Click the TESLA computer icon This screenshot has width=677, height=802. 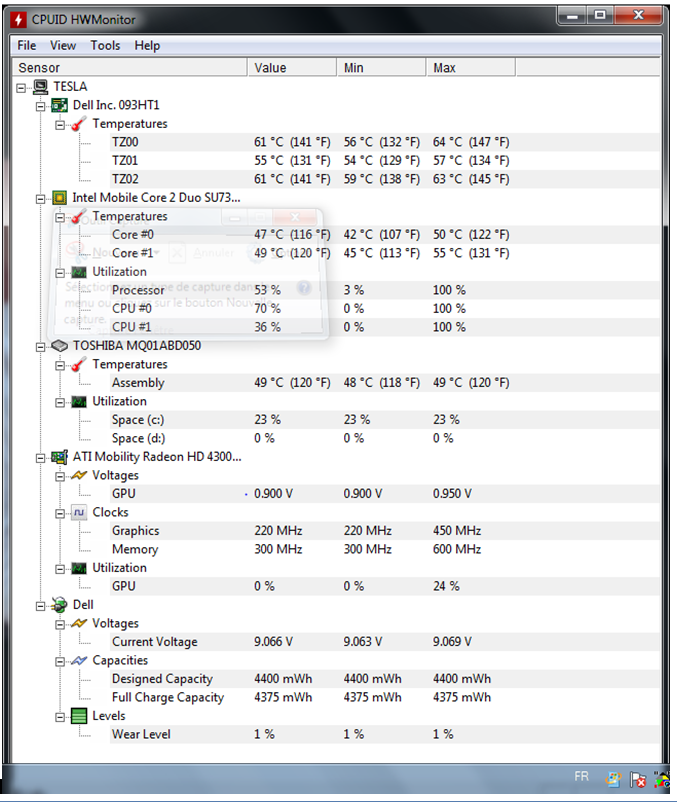41,87
